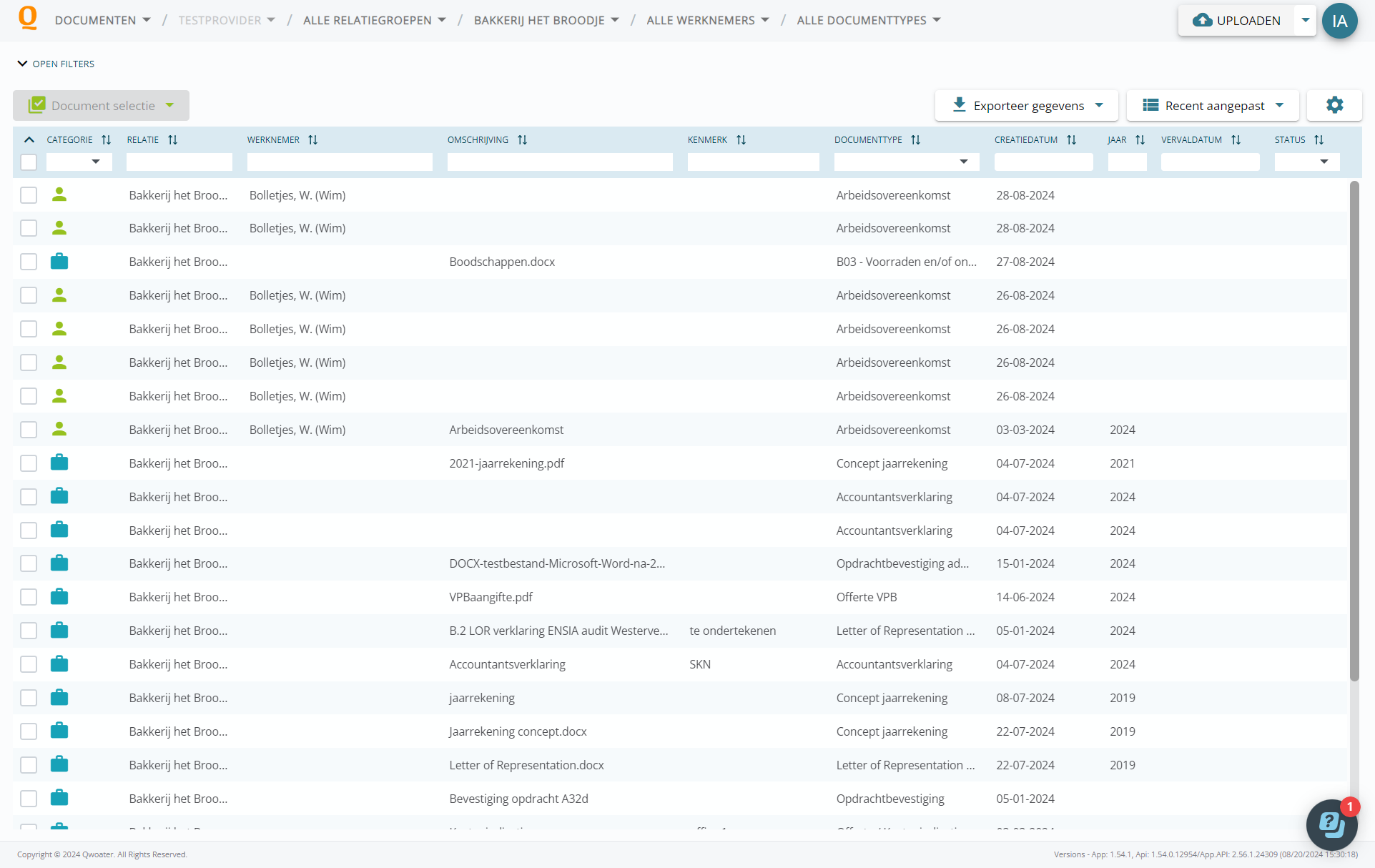Collapse the table header chevron icon
1375x868 pixels.
(x=29, y=140)
